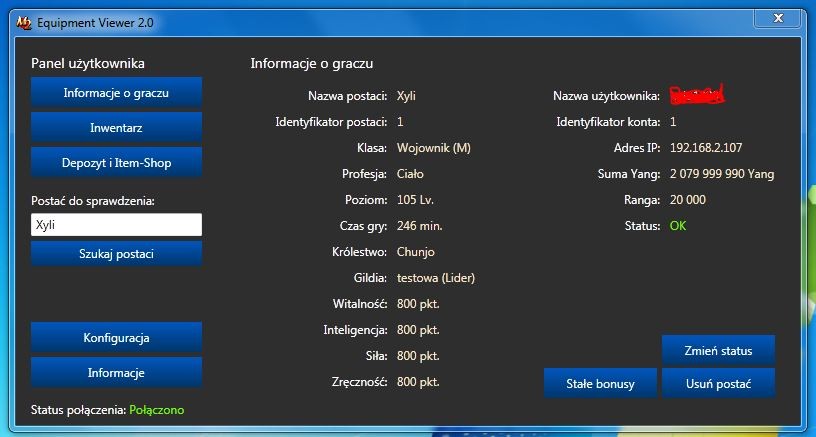Click the testowa (Lider) guild value

[436, 278]
